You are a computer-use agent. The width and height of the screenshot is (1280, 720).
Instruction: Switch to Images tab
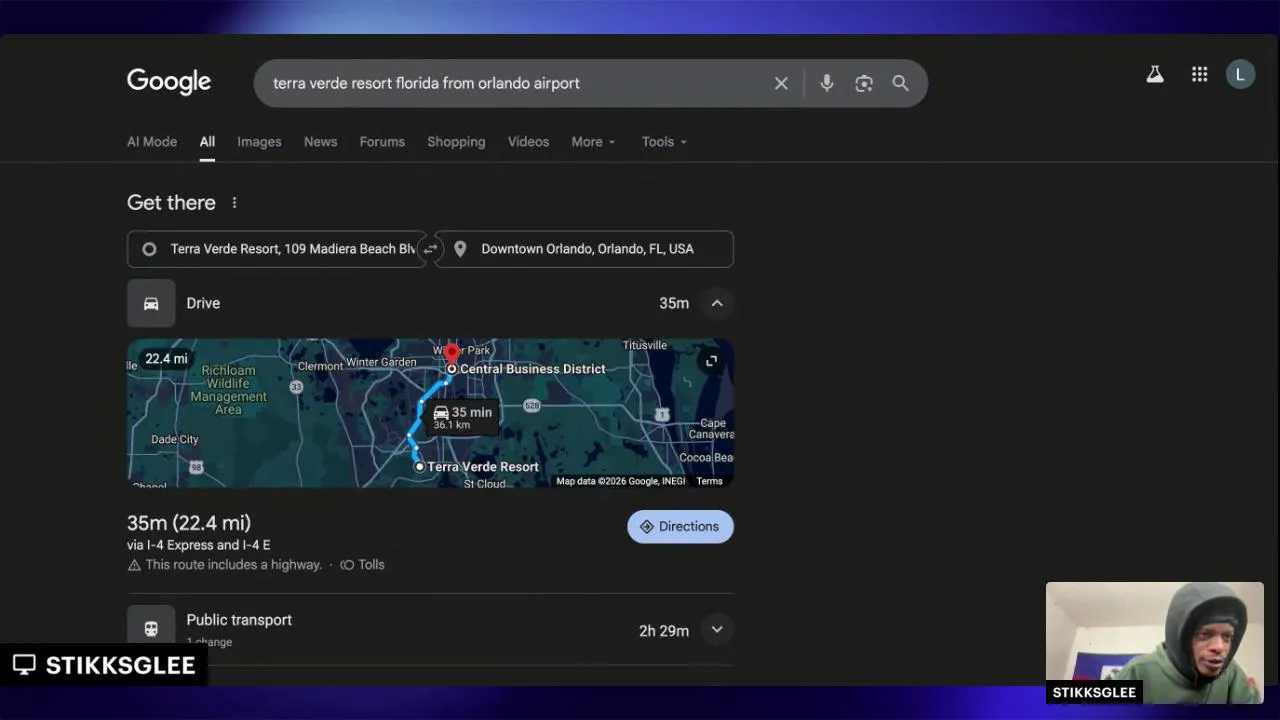tap(259, 142)
